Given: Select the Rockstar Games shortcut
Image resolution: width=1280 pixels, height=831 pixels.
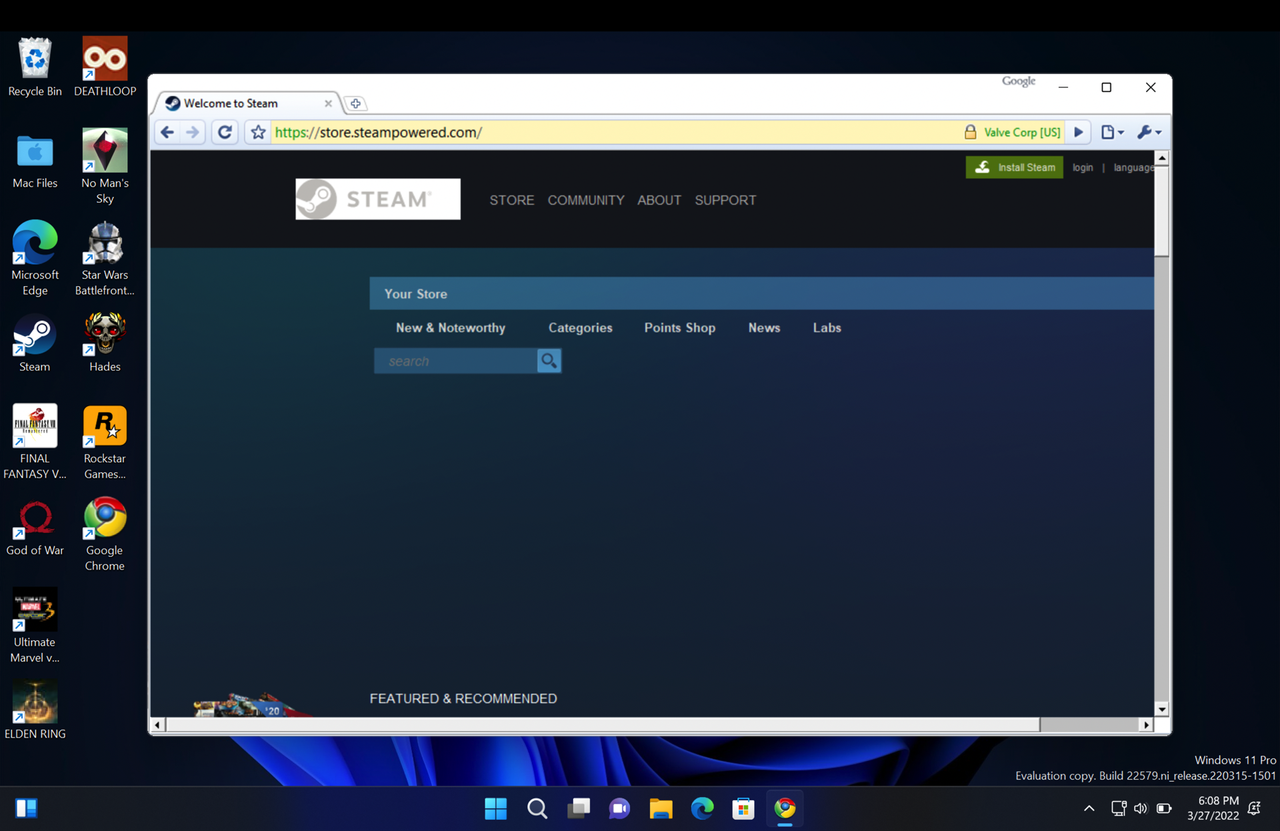Looking at the screenshot, I should tap(105, 442).
